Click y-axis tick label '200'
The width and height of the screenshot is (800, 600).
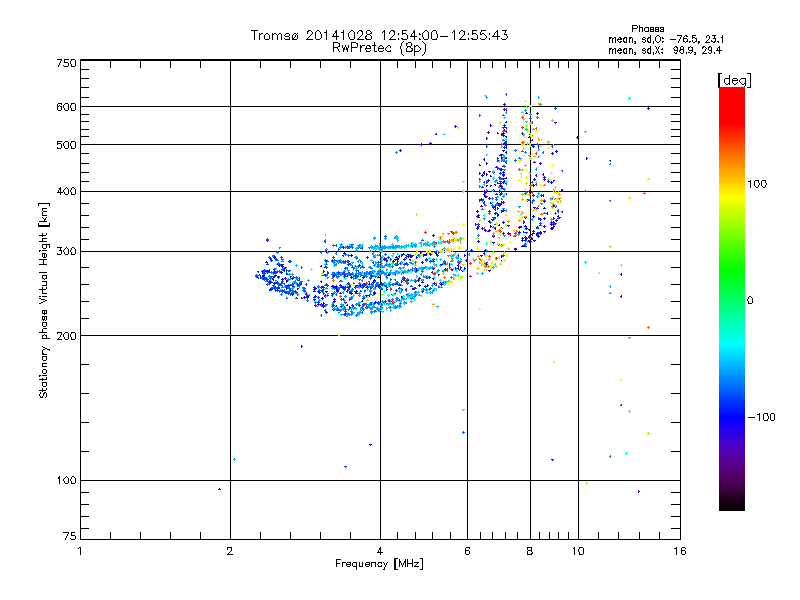(67, 336)
